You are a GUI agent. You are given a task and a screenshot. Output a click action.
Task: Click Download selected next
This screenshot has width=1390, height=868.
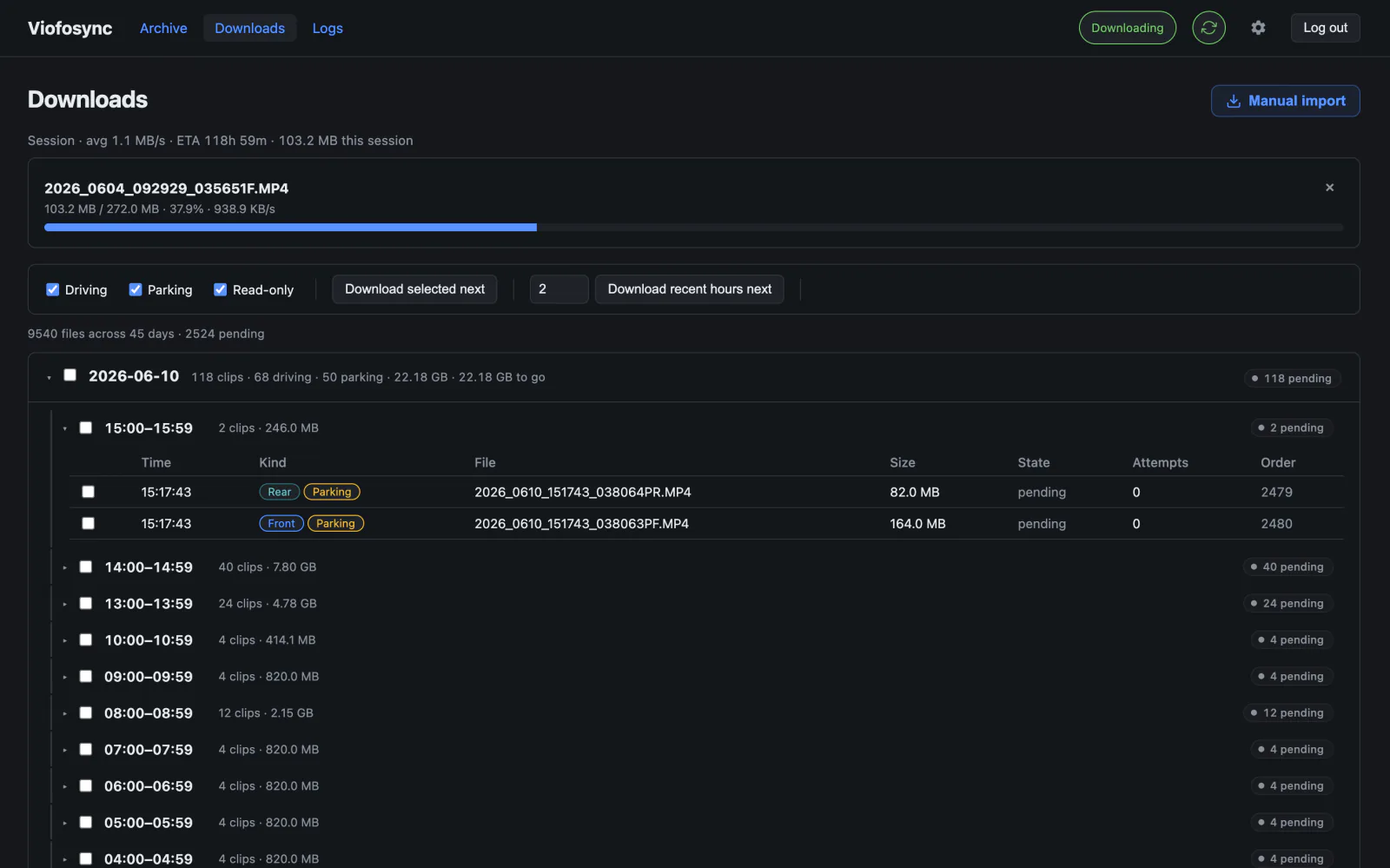[414, 289]
